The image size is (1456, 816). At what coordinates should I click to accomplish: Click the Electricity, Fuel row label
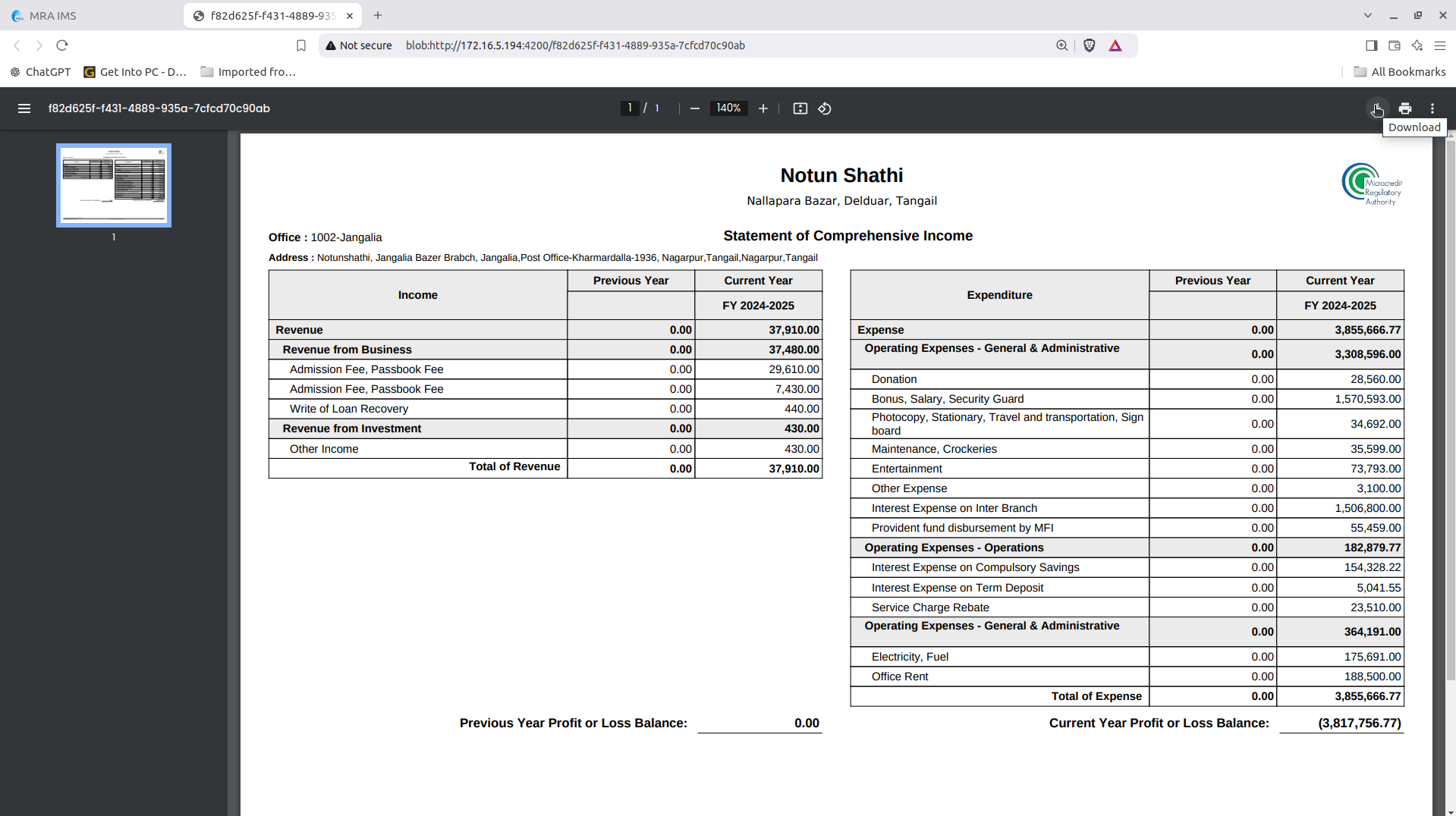click(x=910, y=657)
